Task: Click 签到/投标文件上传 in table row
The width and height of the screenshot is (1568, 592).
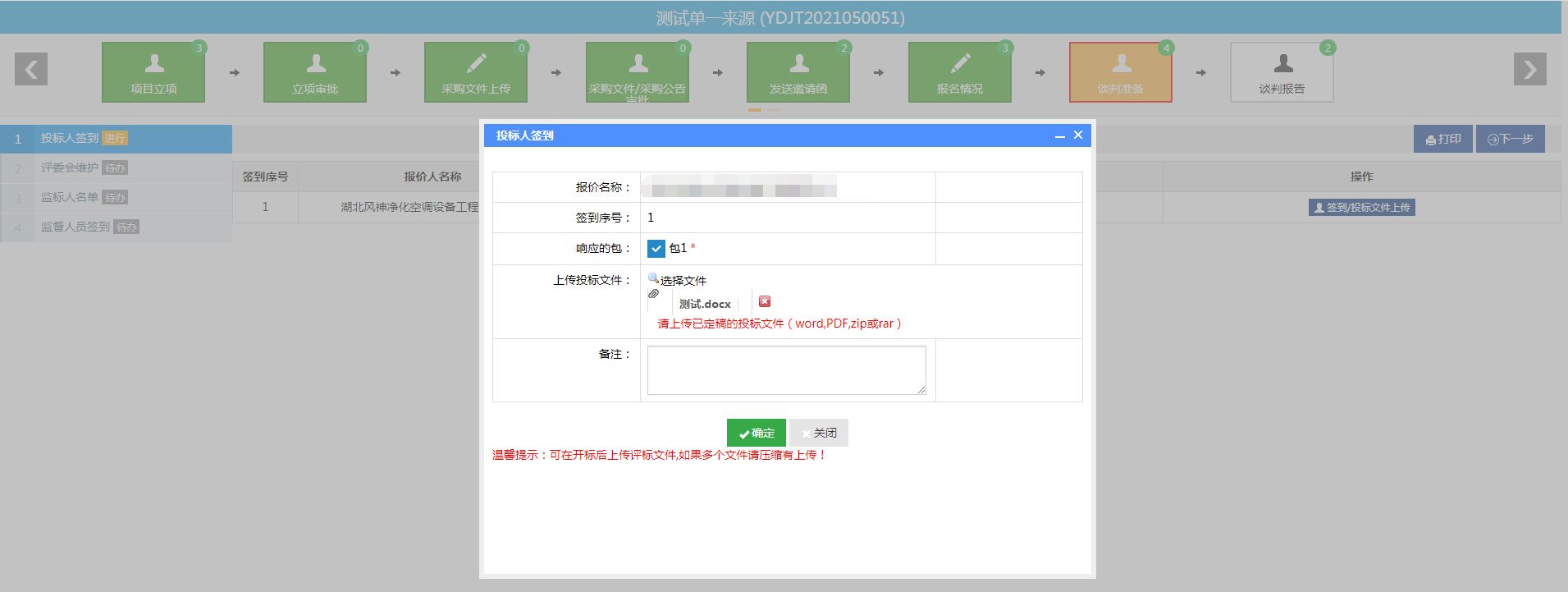Action: (1362, 208)
